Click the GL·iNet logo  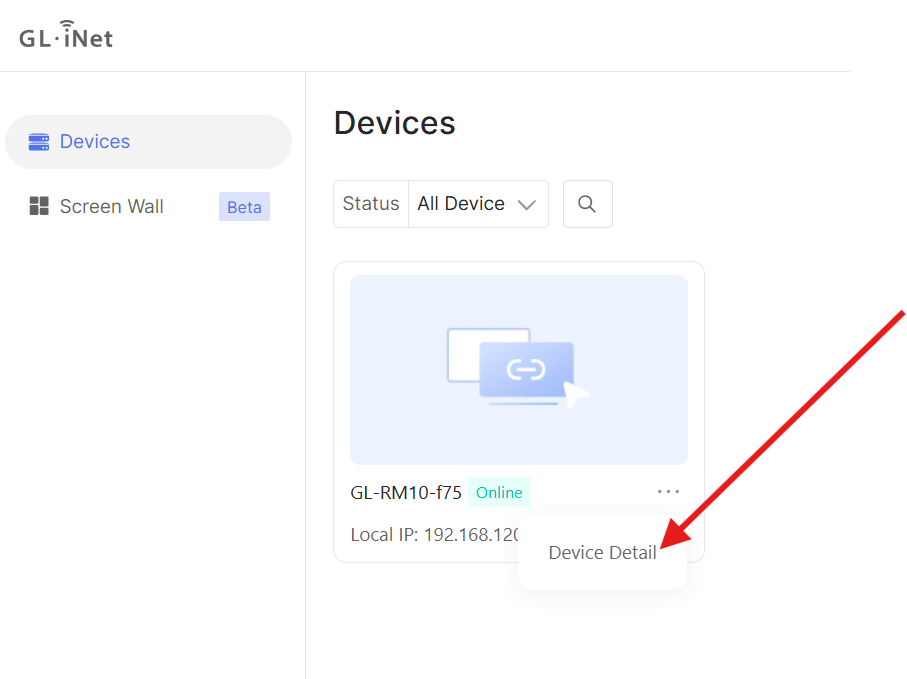66,36
